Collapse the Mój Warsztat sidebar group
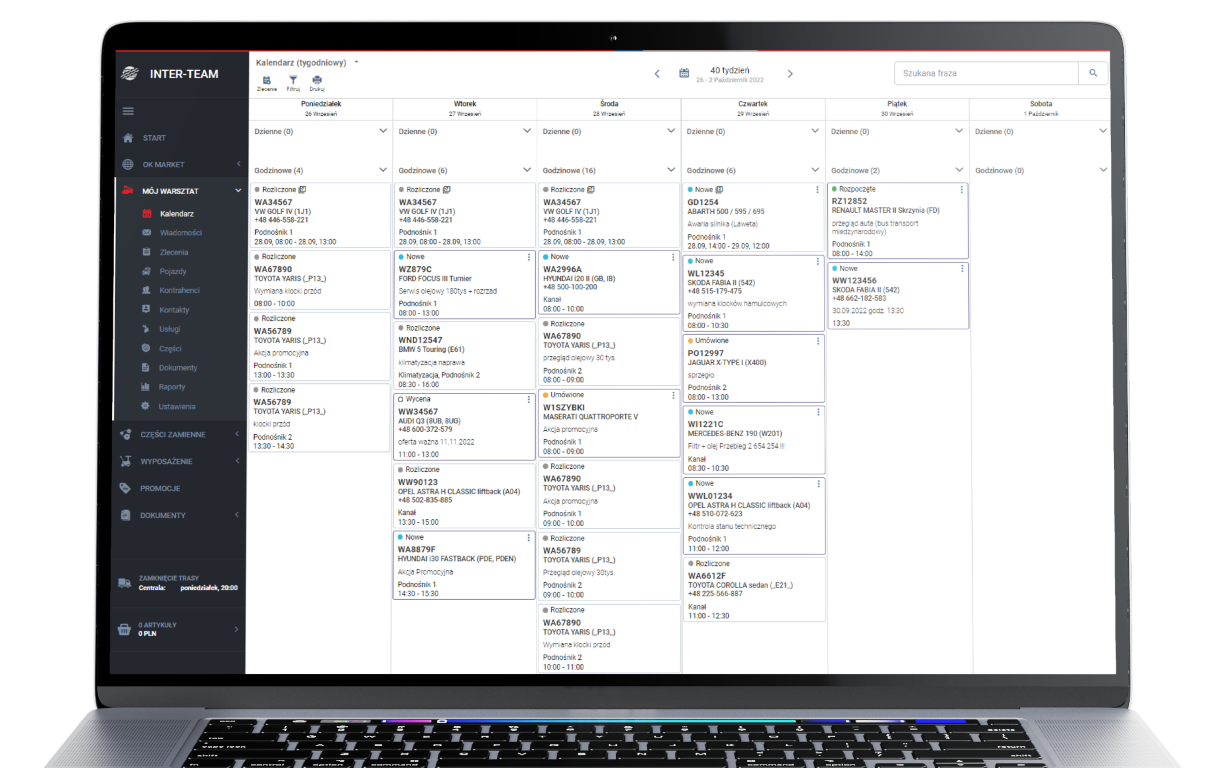 tap(237, 190)
